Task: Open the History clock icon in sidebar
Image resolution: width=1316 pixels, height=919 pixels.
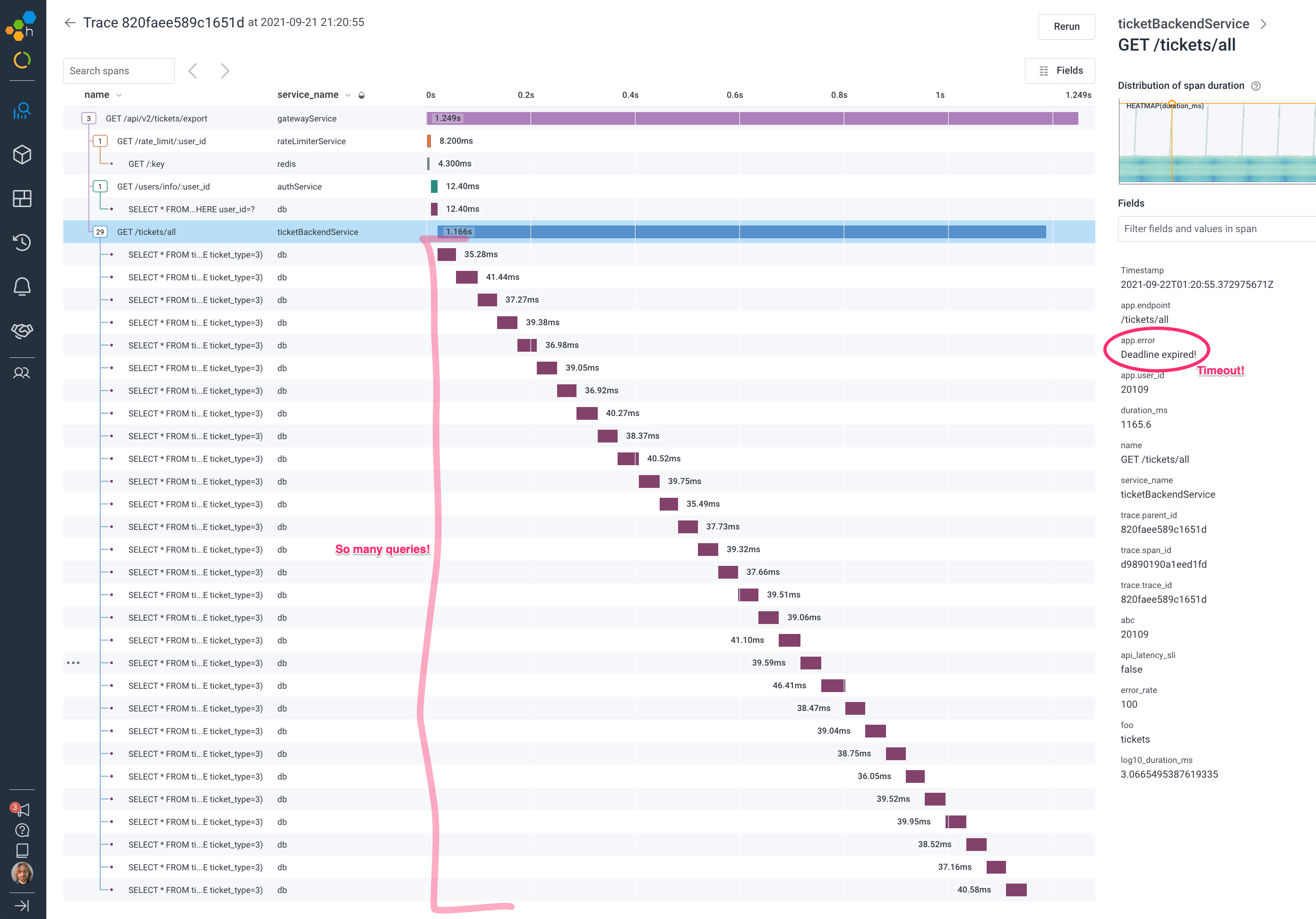Action: [22, 242]
